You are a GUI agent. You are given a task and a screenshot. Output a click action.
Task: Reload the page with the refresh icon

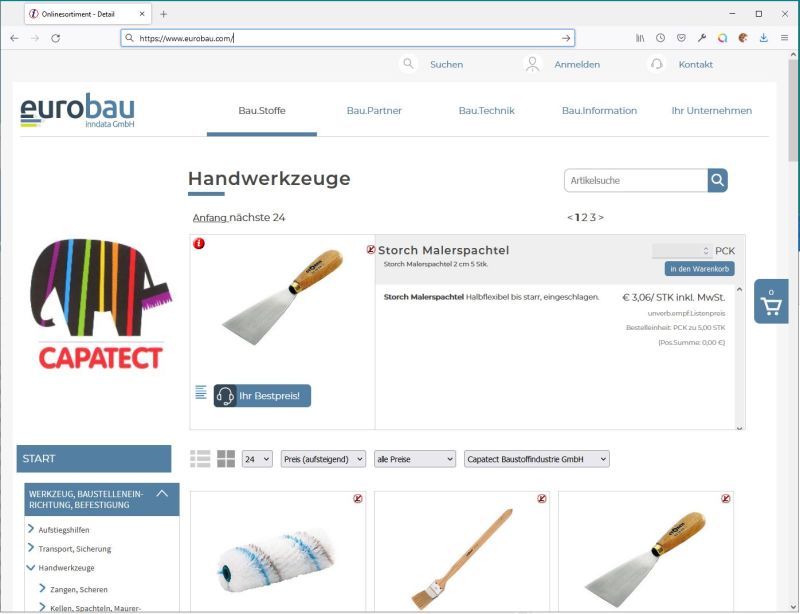[x=56, y=38]
